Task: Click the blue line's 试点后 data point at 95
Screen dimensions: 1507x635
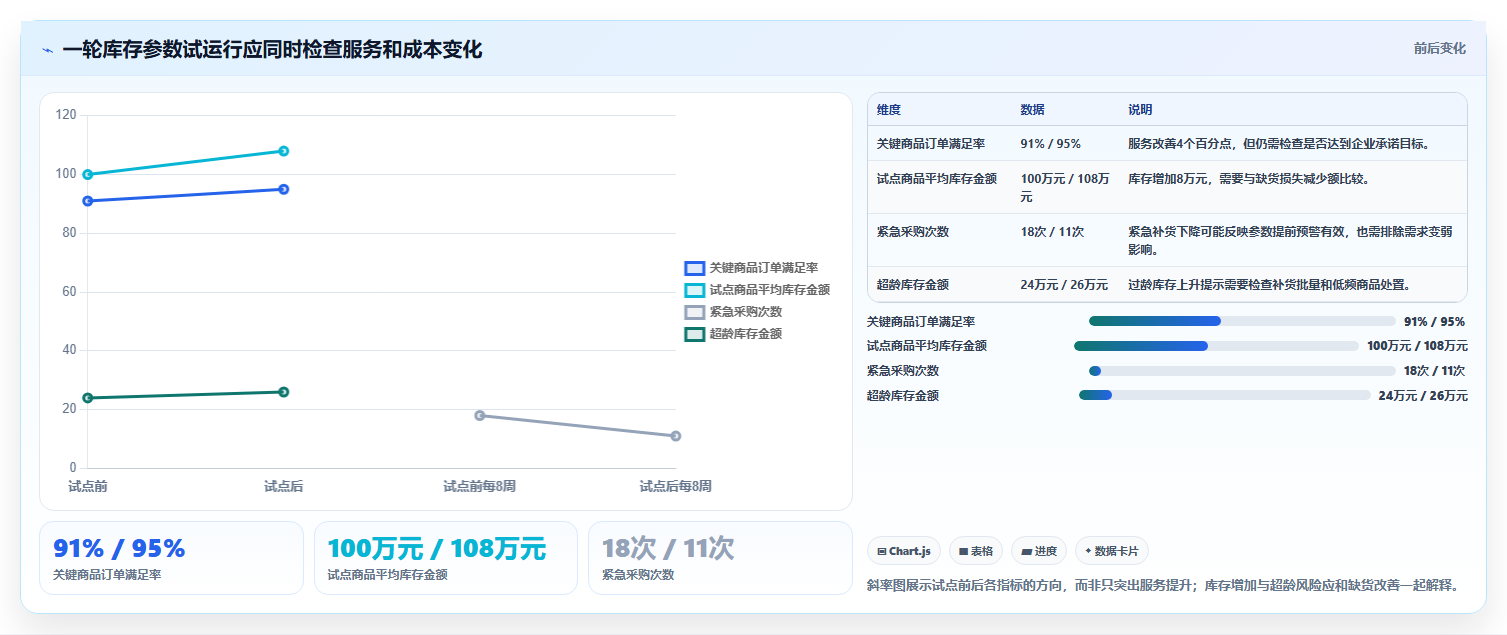Action: click(x=284, y=189)
